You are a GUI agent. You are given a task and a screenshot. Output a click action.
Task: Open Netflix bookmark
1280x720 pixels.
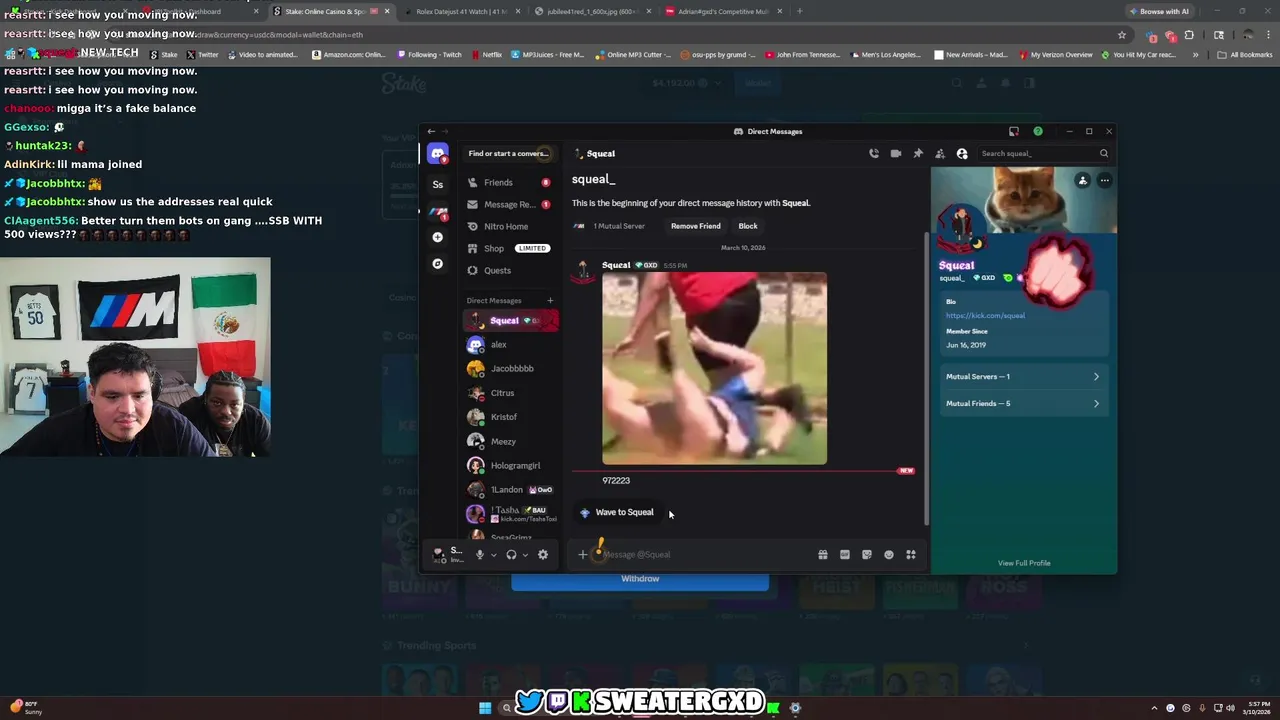(486, 55)
